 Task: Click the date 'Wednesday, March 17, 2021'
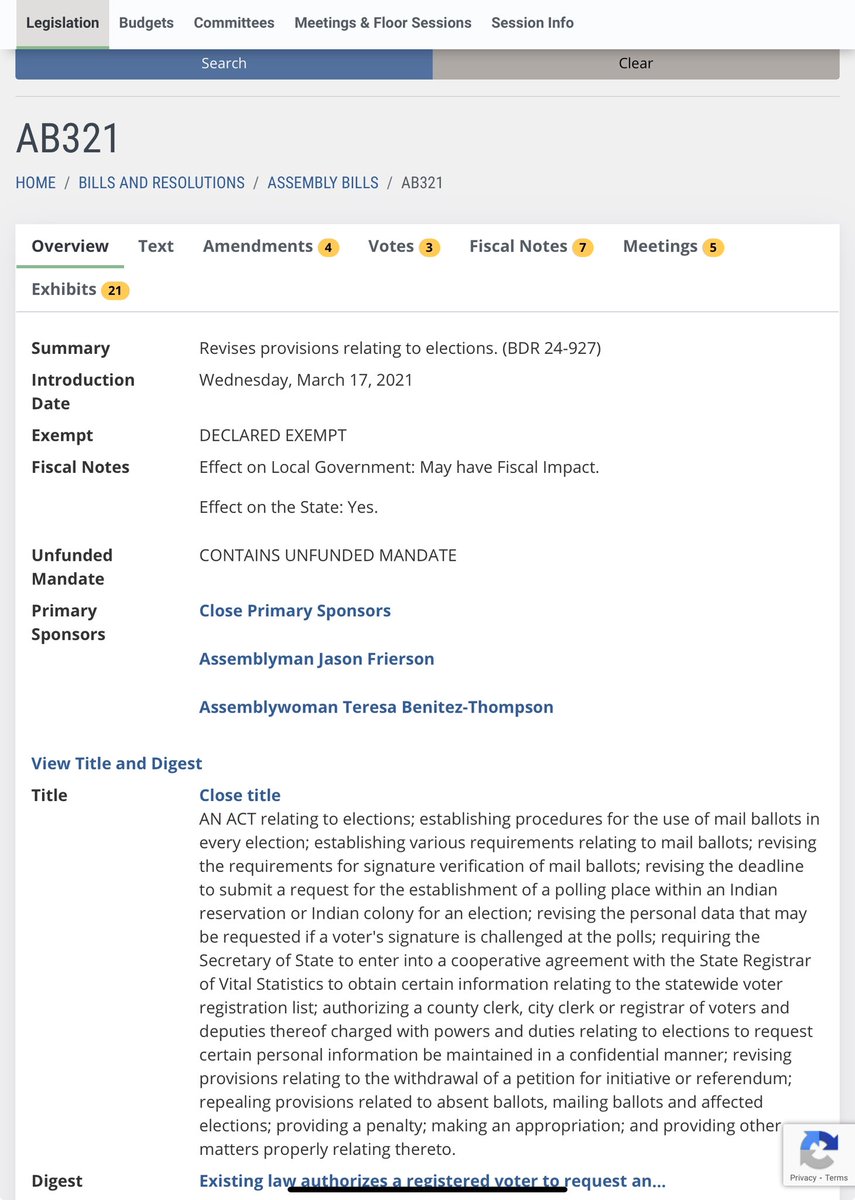(x=306, y=380)
